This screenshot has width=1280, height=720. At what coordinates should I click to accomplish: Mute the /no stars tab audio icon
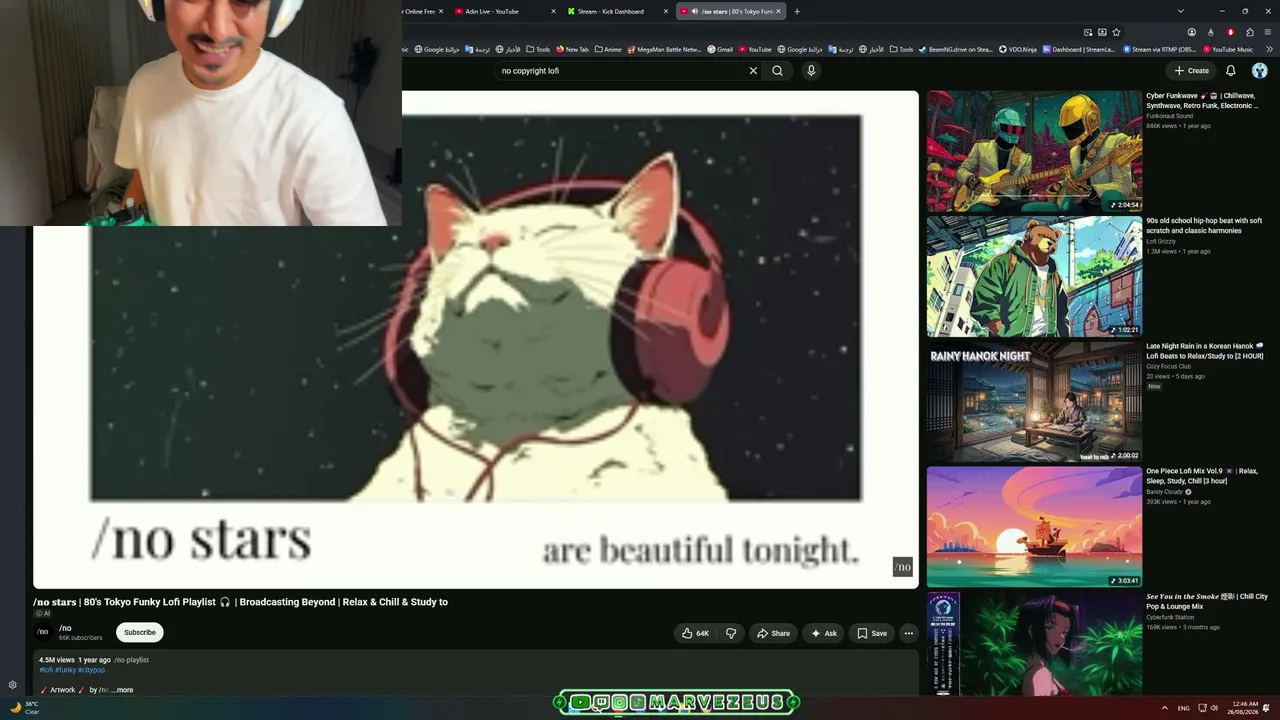click(694, 11)
